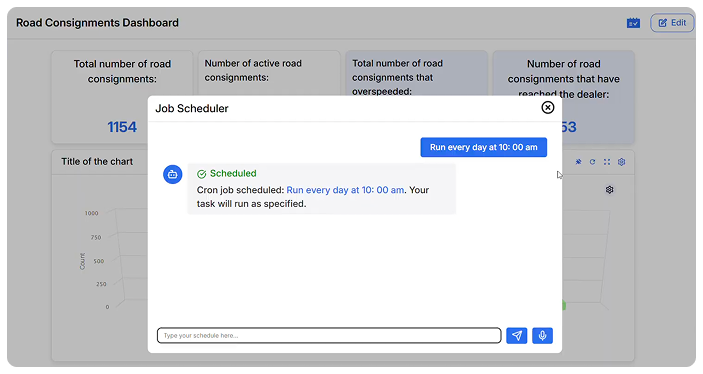Screen dimensions: 703x374
Task: Click the 'Count' axis label on the chart
Action: (82, 261)
